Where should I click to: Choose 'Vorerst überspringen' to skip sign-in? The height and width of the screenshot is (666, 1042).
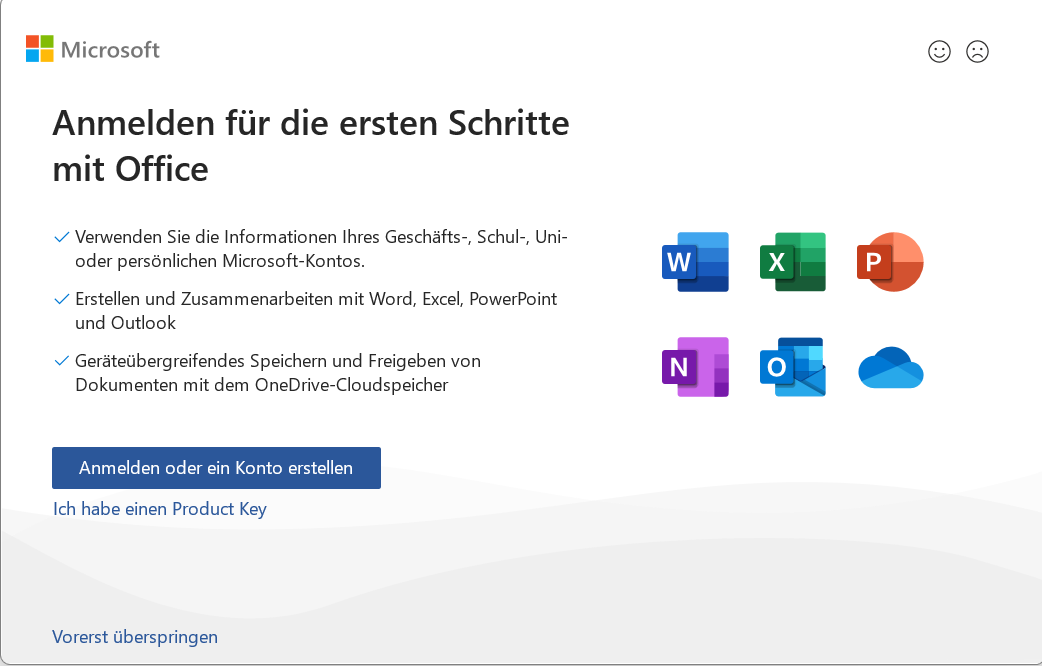[135, 637]
